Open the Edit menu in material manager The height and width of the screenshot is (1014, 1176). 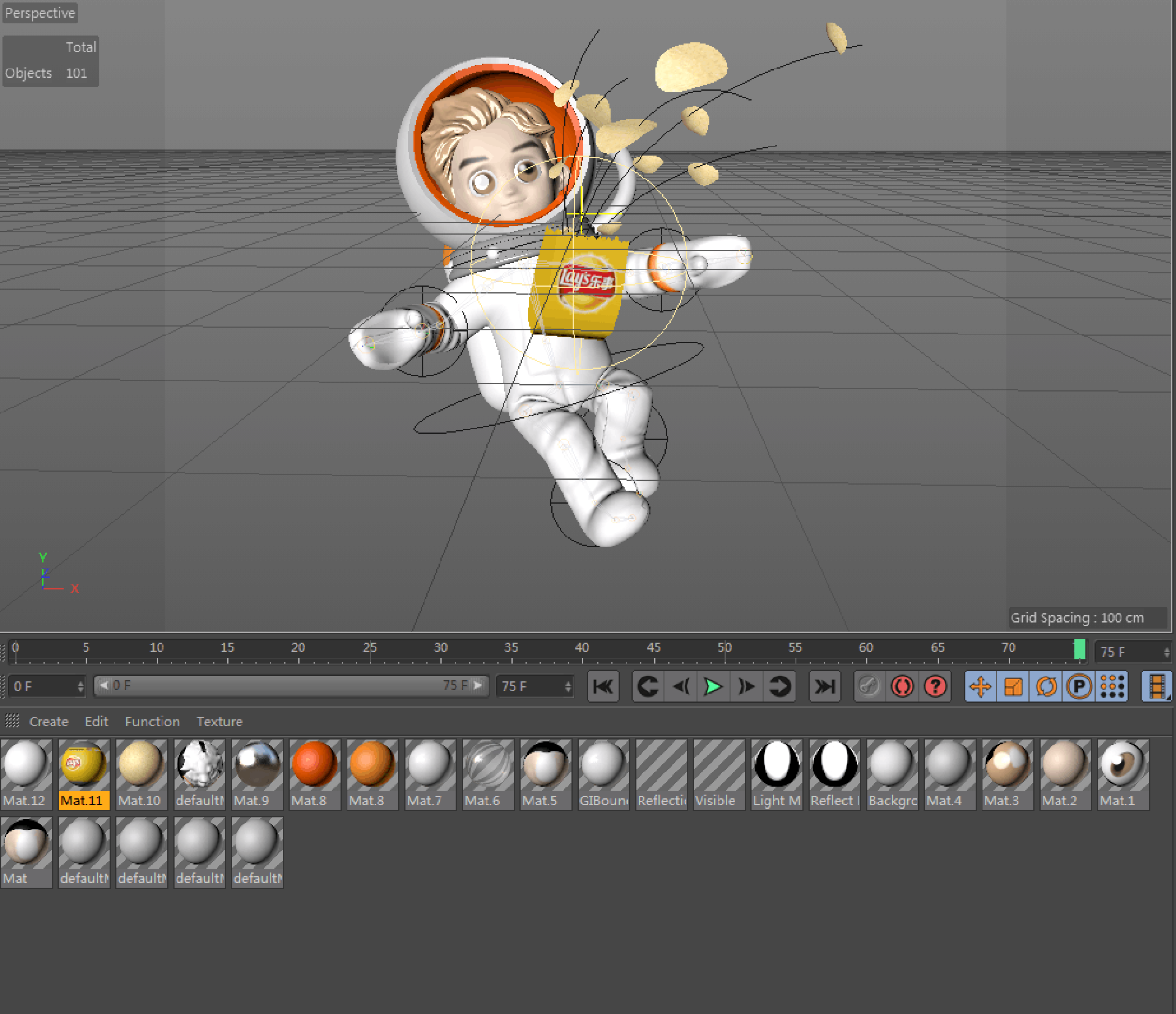97,721
